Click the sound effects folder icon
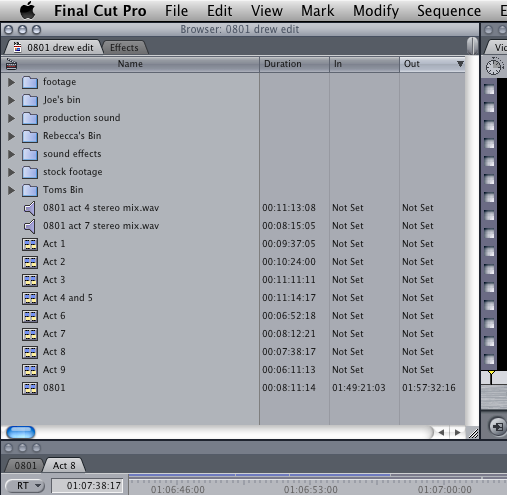The image size is (507, 495). click(x=30, y=154)
